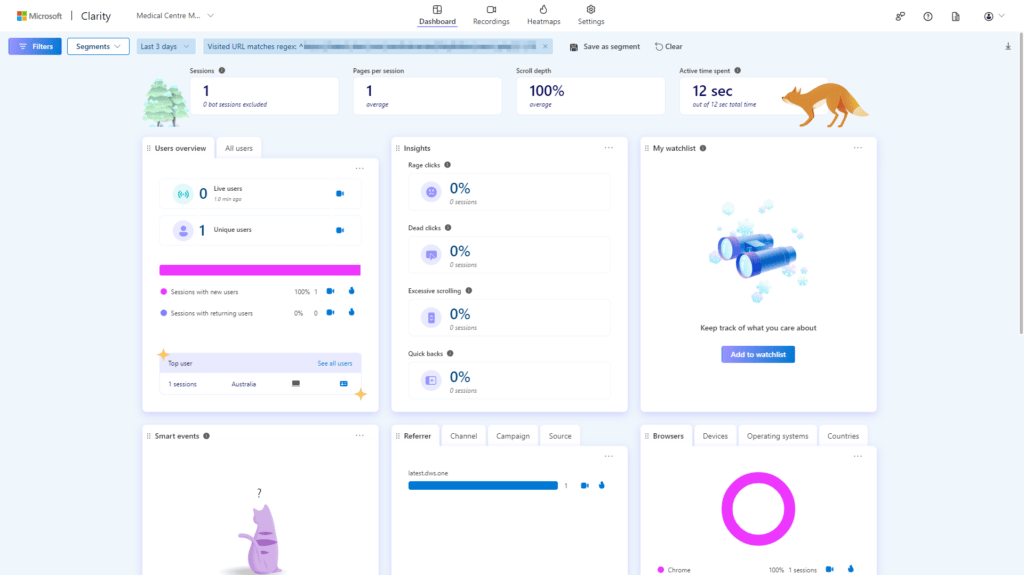Screen dimensions: 1024x575
Task: Open the Dead clicks 0% card
Action: 509,255
